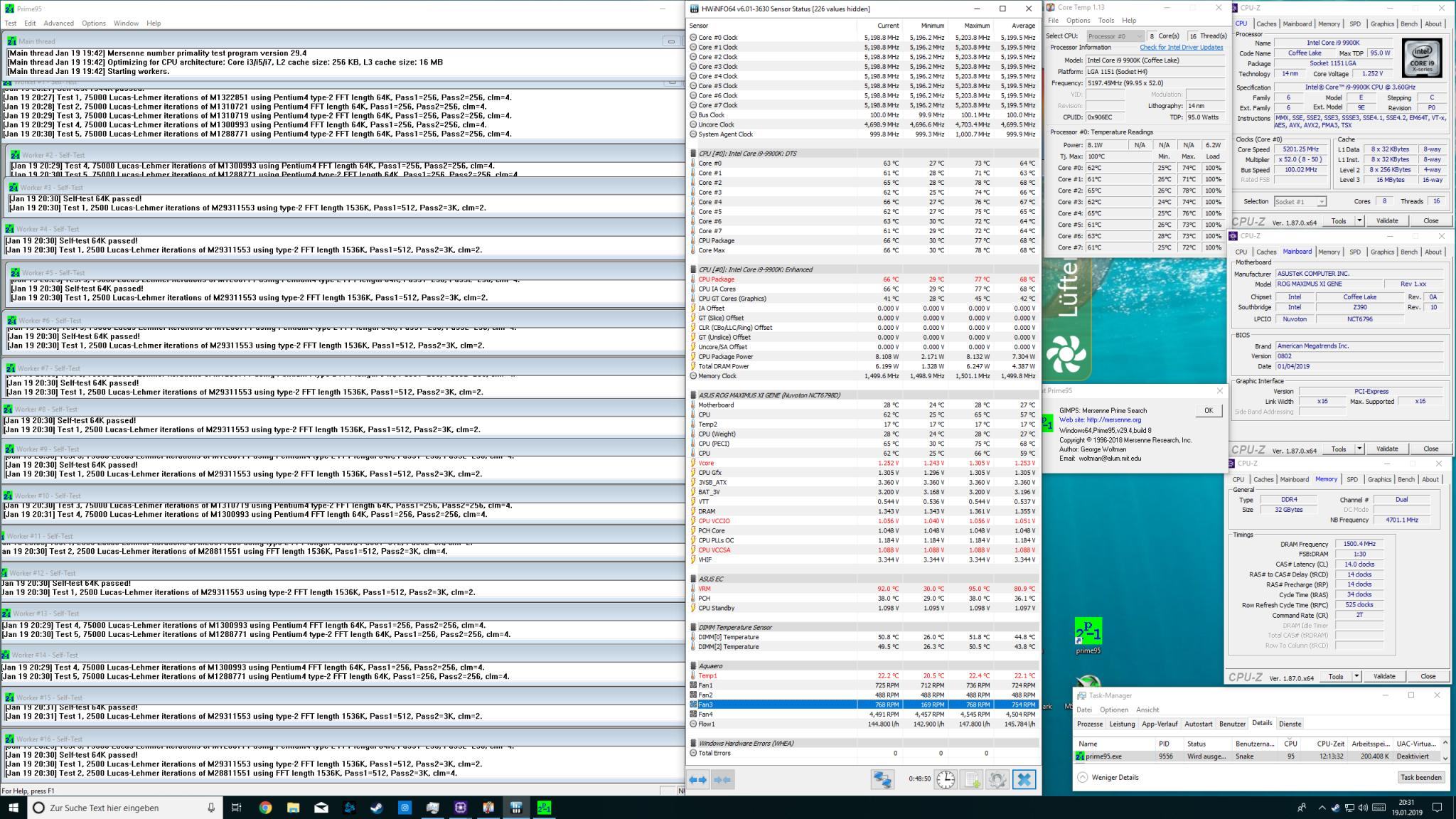Click Windows Start button
This screenshot has height=819, width=1456.
tap(14, 808)
